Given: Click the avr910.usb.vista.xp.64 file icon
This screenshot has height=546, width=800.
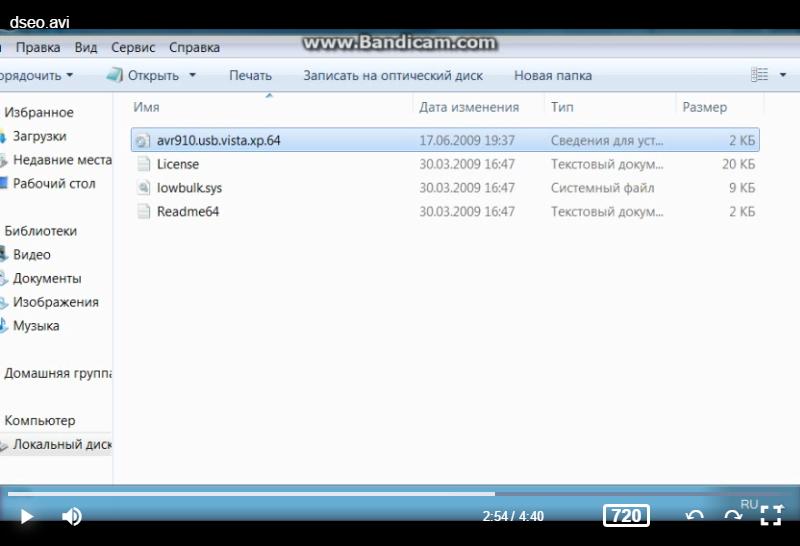Looking at the screenshot, I should [143, 140].
